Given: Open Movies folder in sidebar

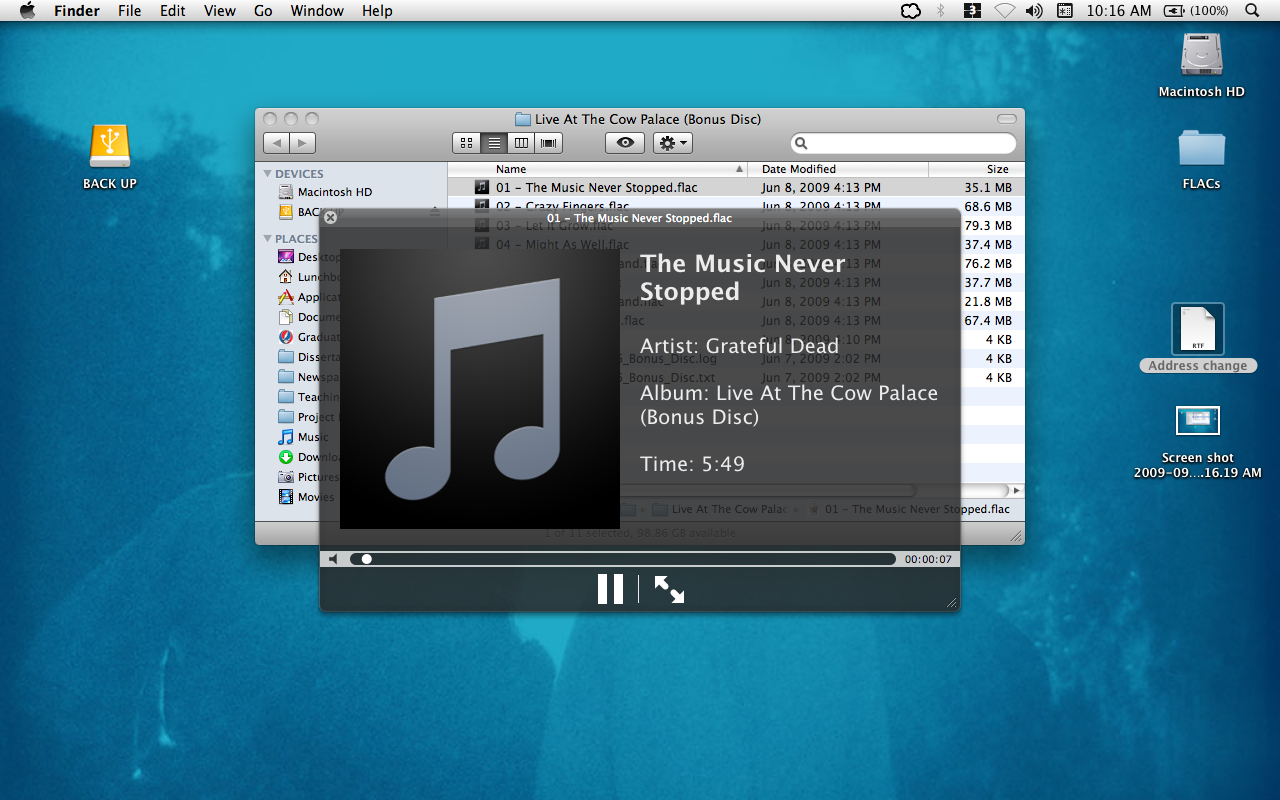Looking at the screenshot, I should coord(306,497).
